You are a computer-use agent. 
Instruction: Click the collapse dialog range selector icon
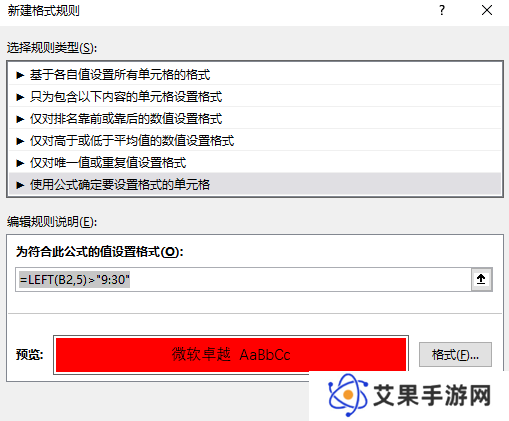pos(481,279)
